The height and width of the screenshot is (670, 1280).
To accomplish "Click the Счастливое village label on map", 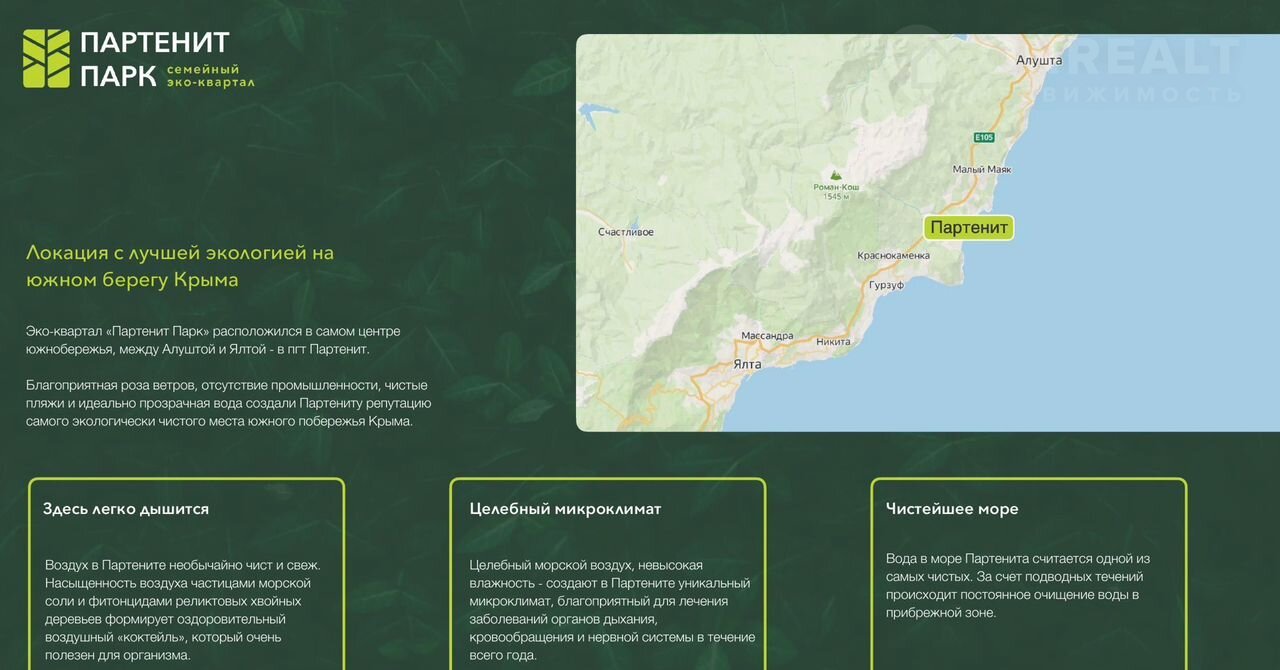I will (625, 232).
